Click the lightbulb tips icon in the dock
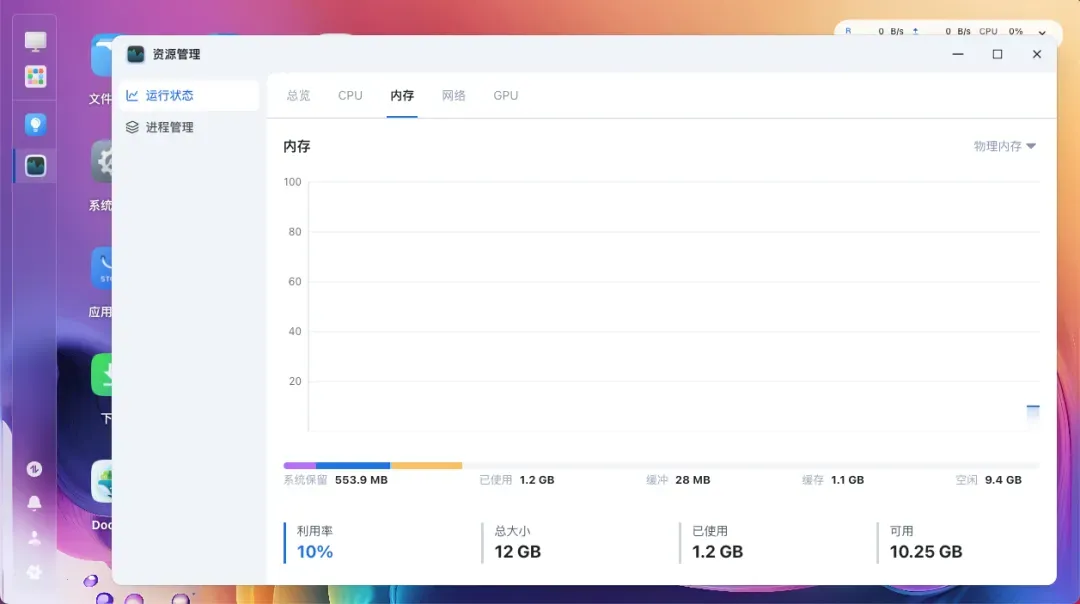The width and height of the screenshot is (1080, 604). [x=36, y=125]
